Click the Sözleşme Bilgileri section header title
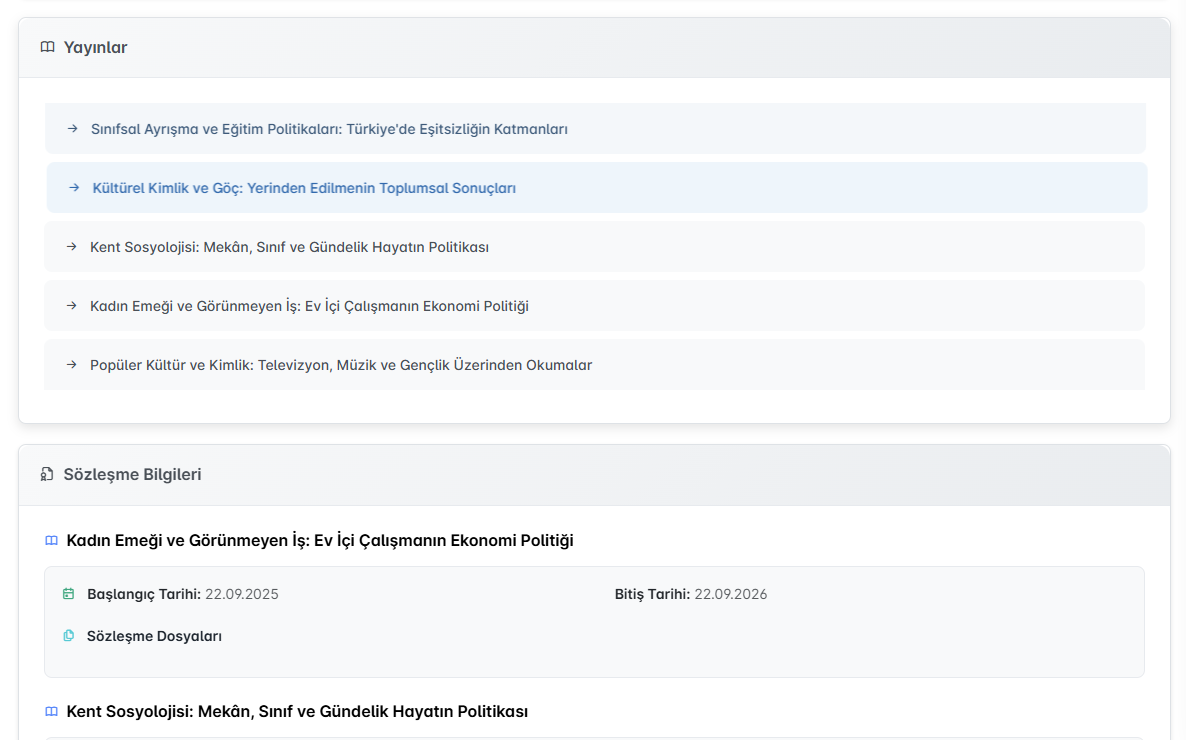Viewport: 1186px width, 740px height. pyautogui.click(x=132, y=474)
